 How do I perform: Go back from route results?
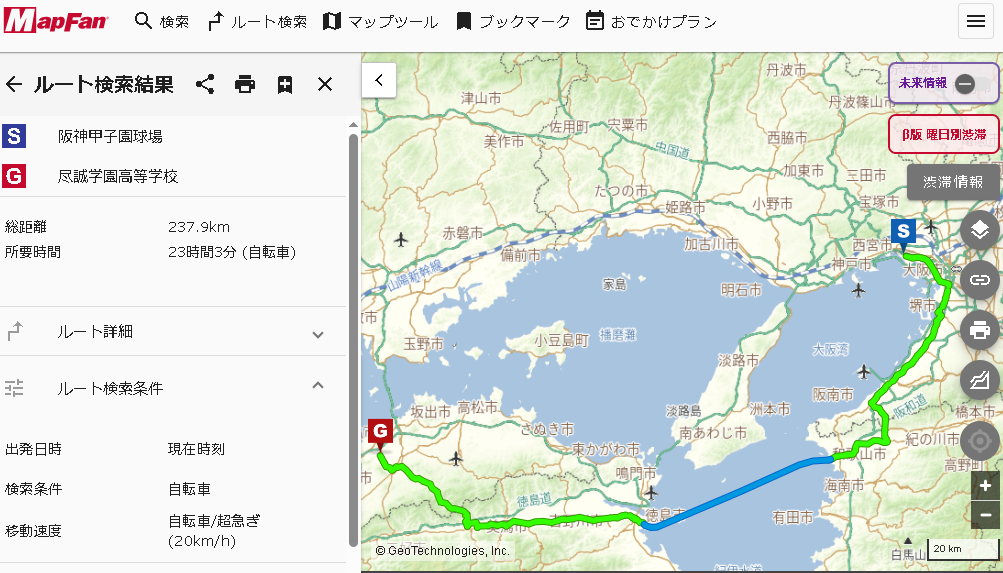pyautogui.click(x=14, y=84)
